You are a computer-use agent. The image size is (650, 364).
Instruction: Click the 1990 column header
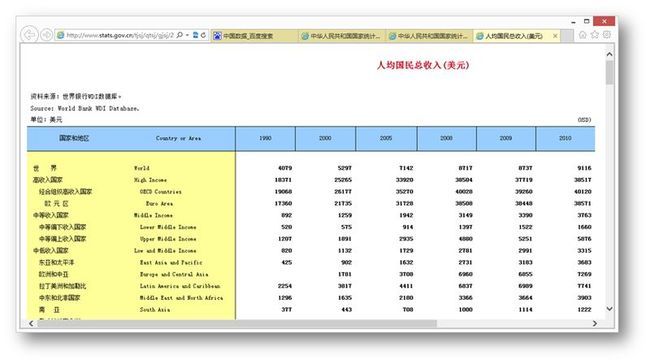[265, 138]
